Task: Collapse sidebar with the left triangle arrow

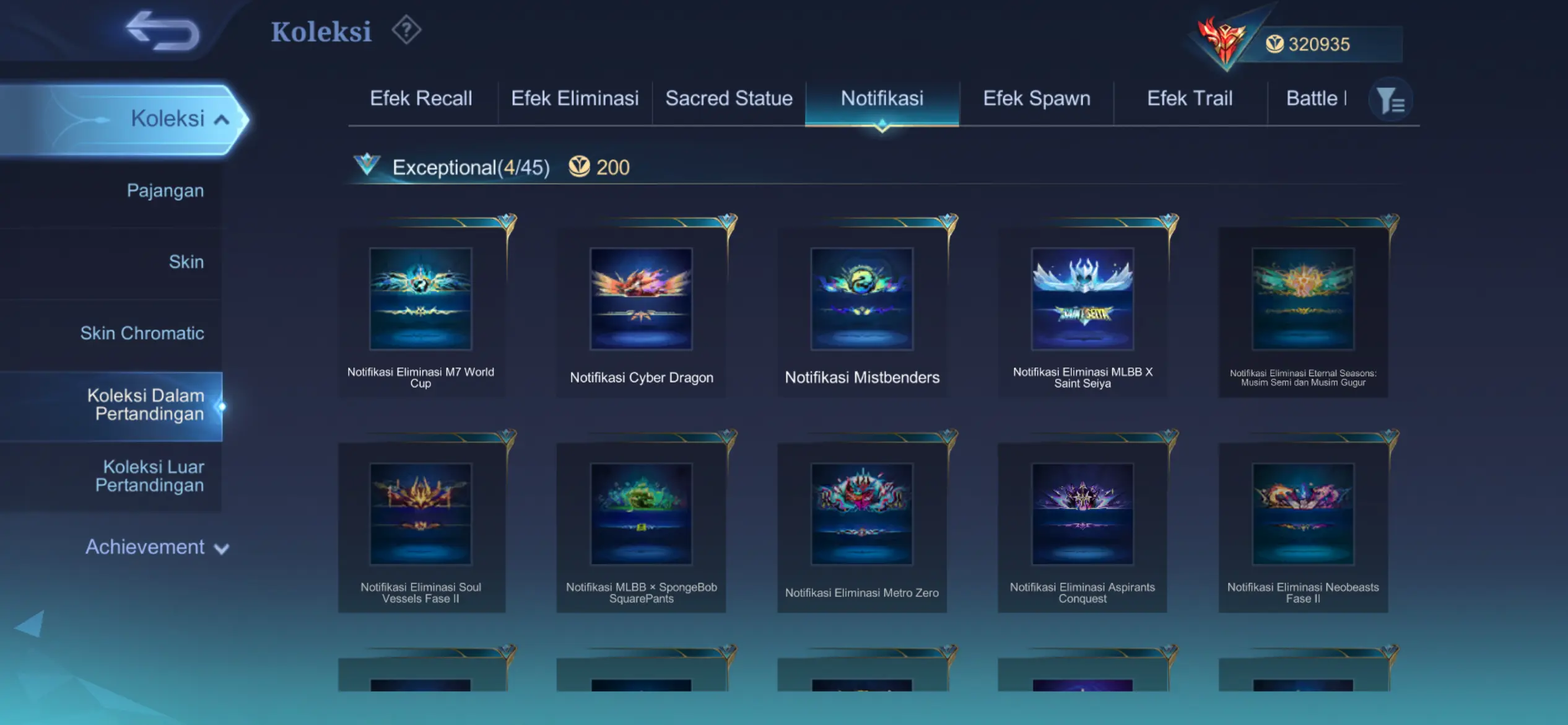Action: point(29,623)
